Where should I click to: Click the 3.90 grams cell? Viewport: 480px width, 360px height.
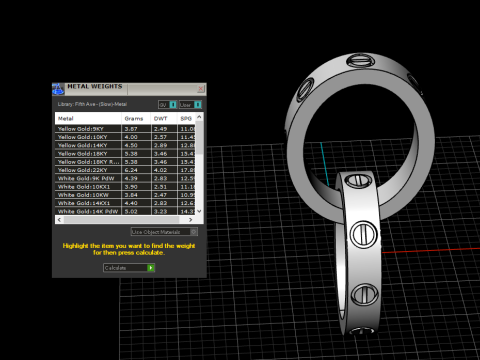click(136, 187)
